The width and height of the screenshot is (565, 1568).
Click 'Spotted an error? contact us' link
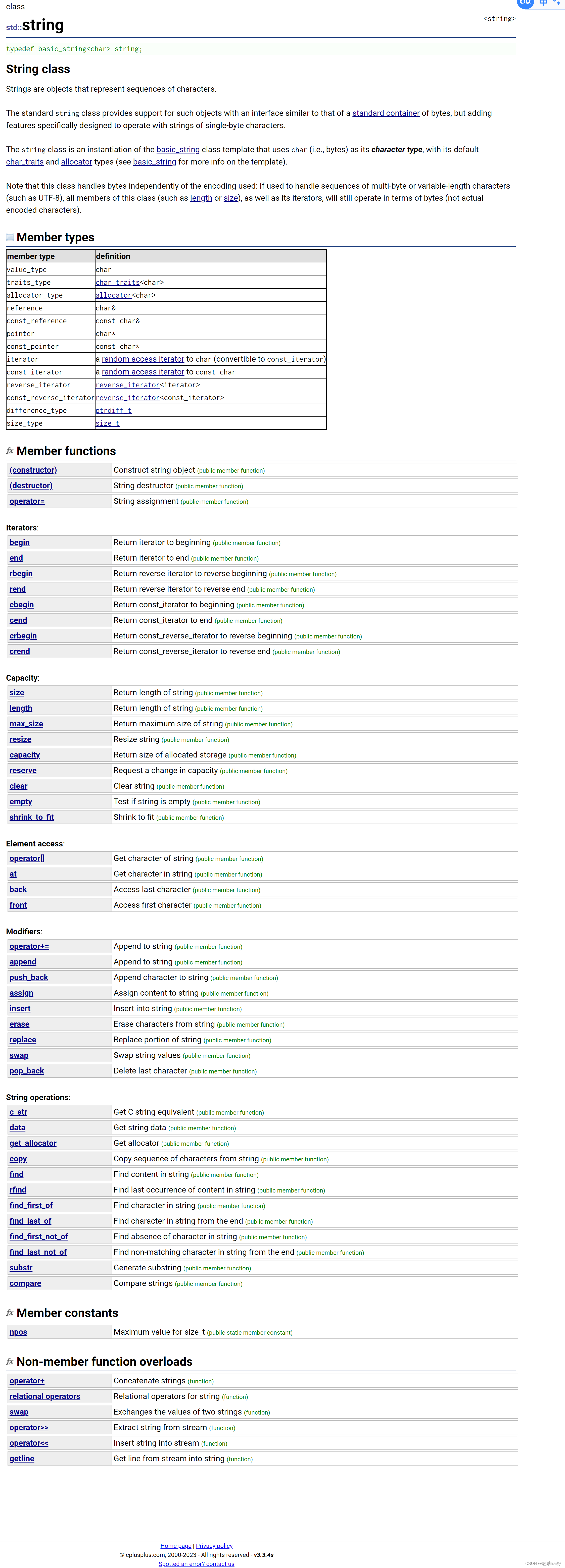pyautogui.click(x=196, y=1564)
